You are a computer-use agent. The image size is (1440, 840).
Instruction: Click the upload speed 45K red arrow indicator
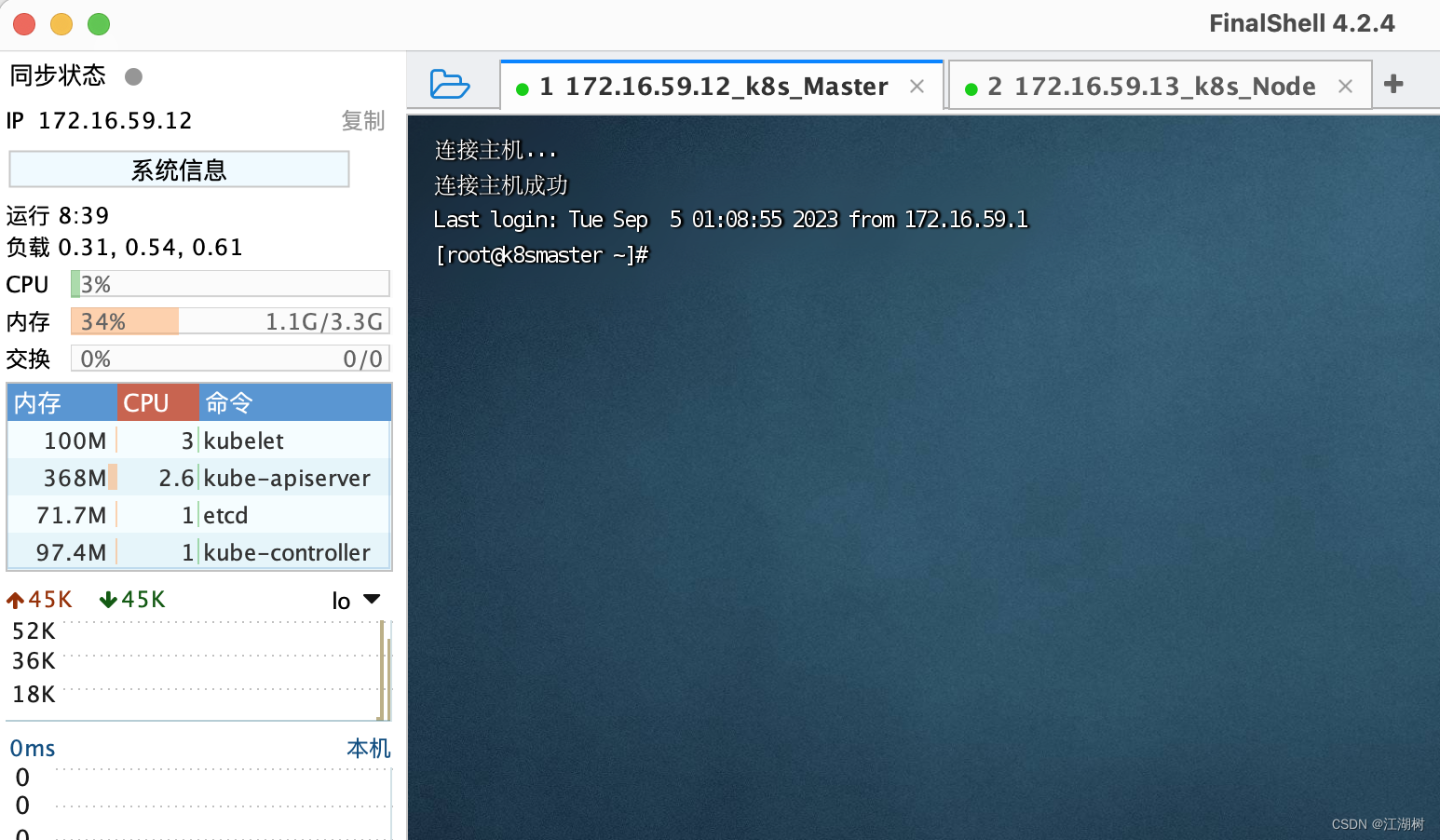pyautogui.click(x=39, y=600)
